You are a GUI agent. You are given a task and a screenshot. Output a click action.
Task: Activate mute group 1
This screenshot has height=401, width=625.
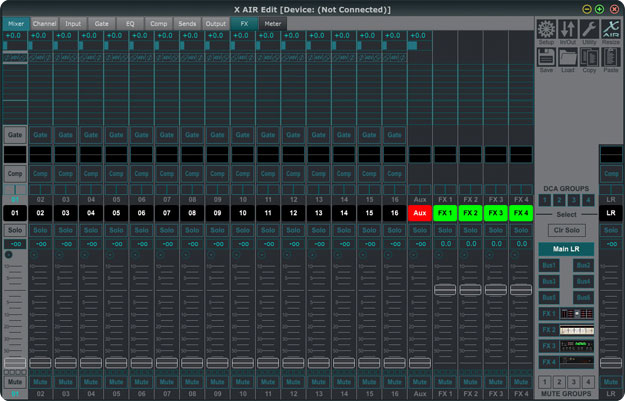[545, 382]
